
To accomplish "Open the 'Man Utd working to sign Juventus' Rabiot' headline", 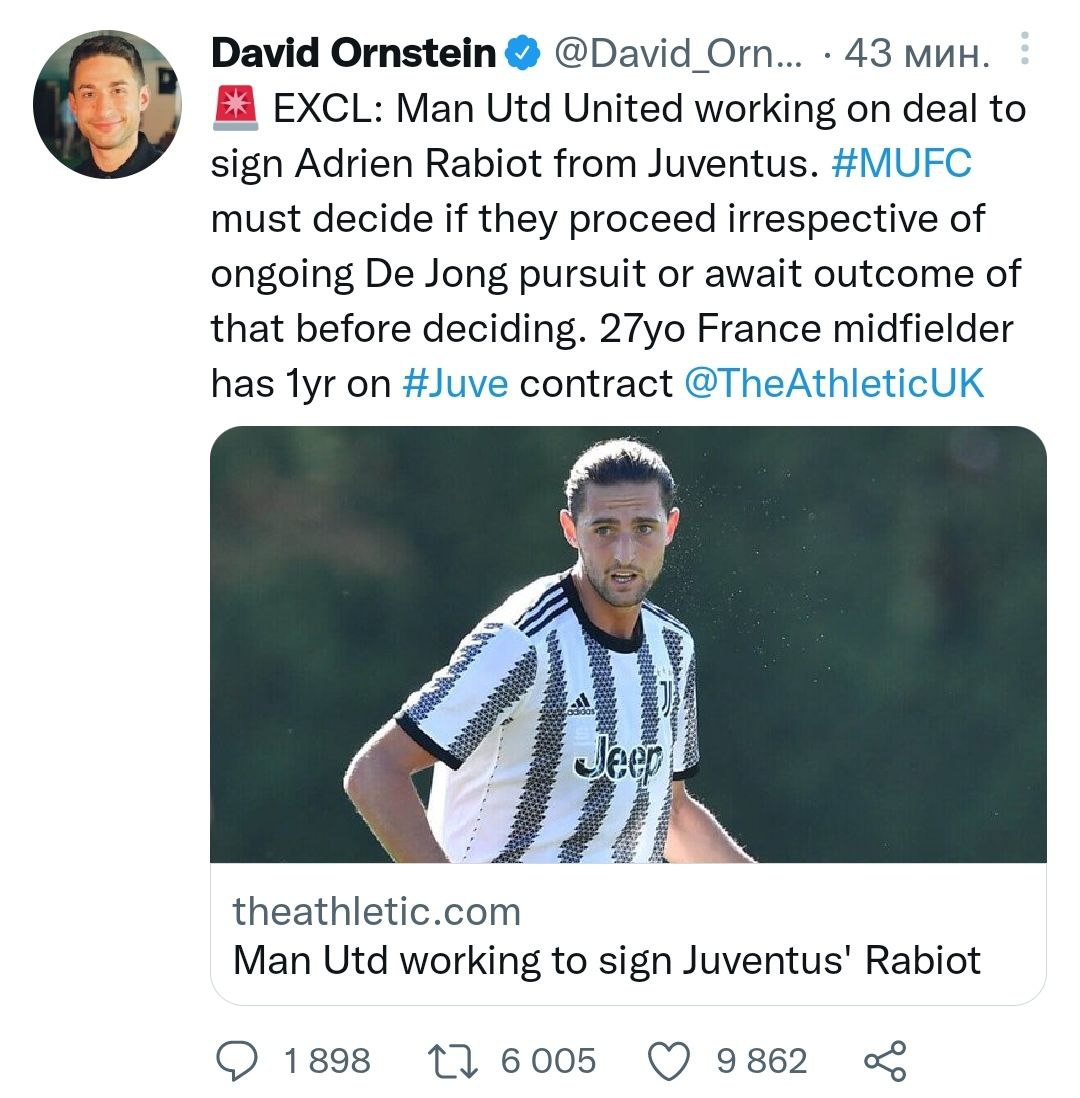I will (607, 960).
